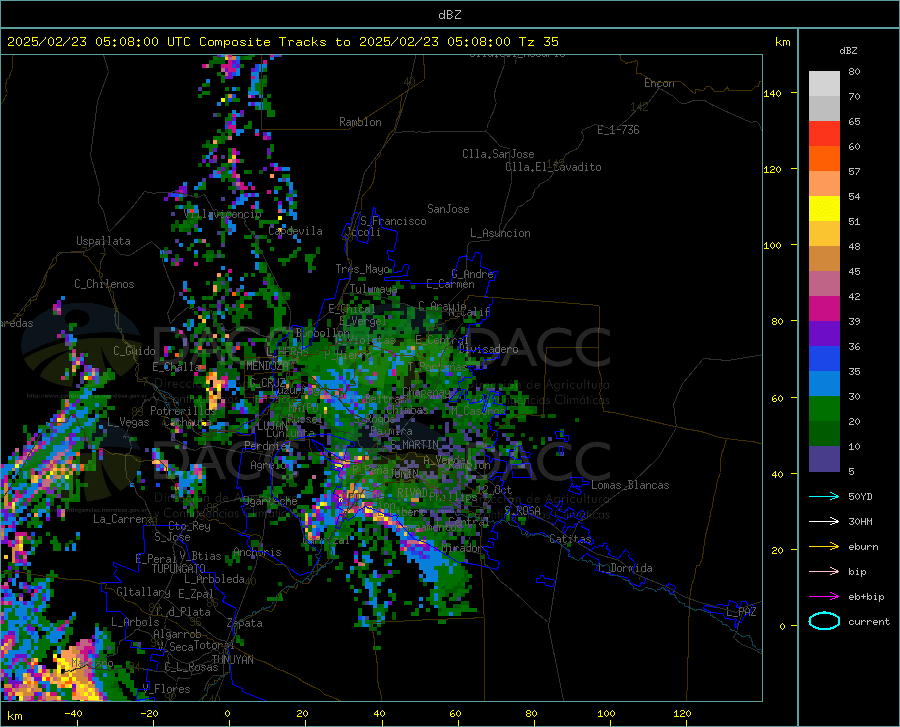
Task: Select the bright green swatch in dBZ legend
Action: pyautogui.click(x=824, y=409)
